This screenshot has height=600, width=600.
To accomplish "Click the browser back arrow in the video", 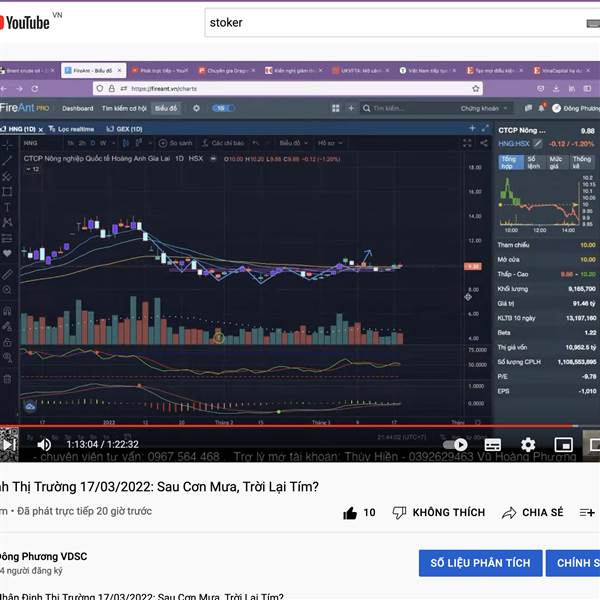I will click(4, 89).
